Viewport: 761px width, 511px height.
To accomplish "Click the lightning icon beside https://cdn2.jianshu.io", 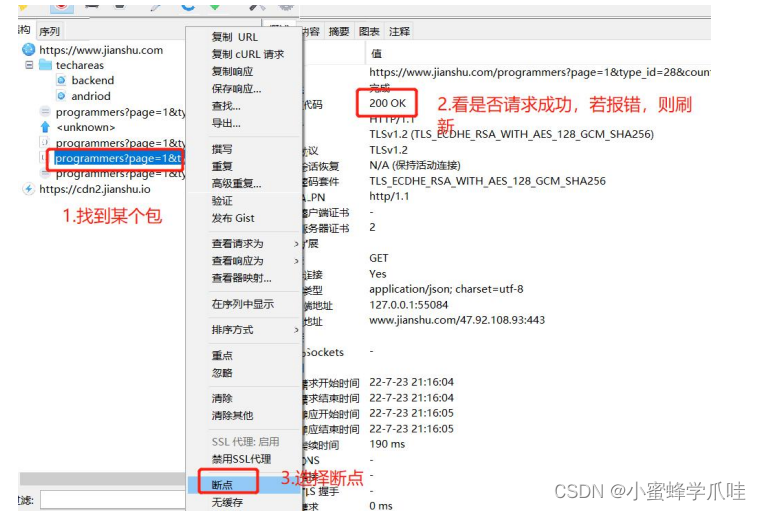I will pos(29,189).
